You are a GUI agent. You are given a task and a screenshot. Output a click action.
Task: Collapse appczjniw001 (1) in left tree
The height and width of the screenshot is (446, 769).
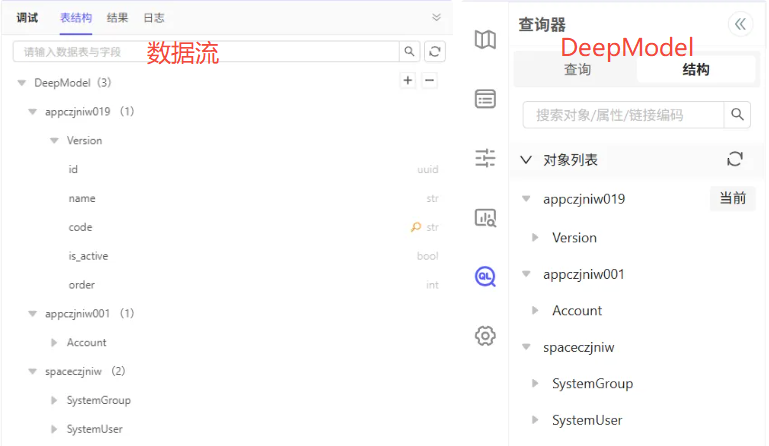pyautogui.click(x=32, y=314)
